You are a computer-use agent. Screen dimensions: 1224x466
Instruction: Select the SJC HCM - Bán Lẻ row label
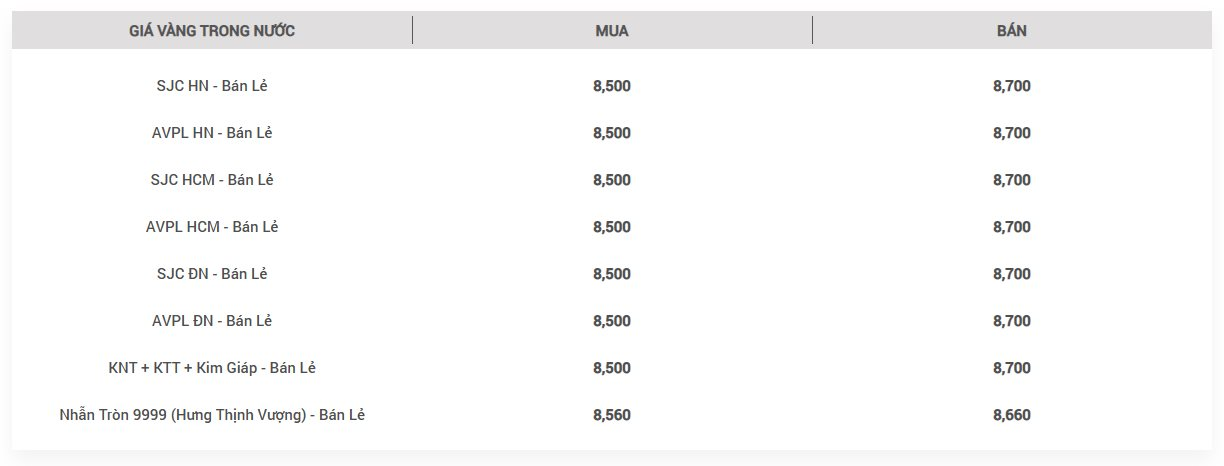click(212, 180)
